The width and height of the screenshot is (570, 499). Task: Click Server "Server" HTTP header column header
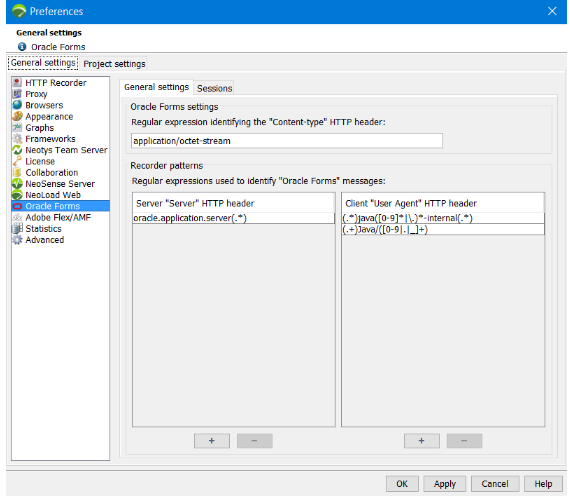(x=233, y=203)
